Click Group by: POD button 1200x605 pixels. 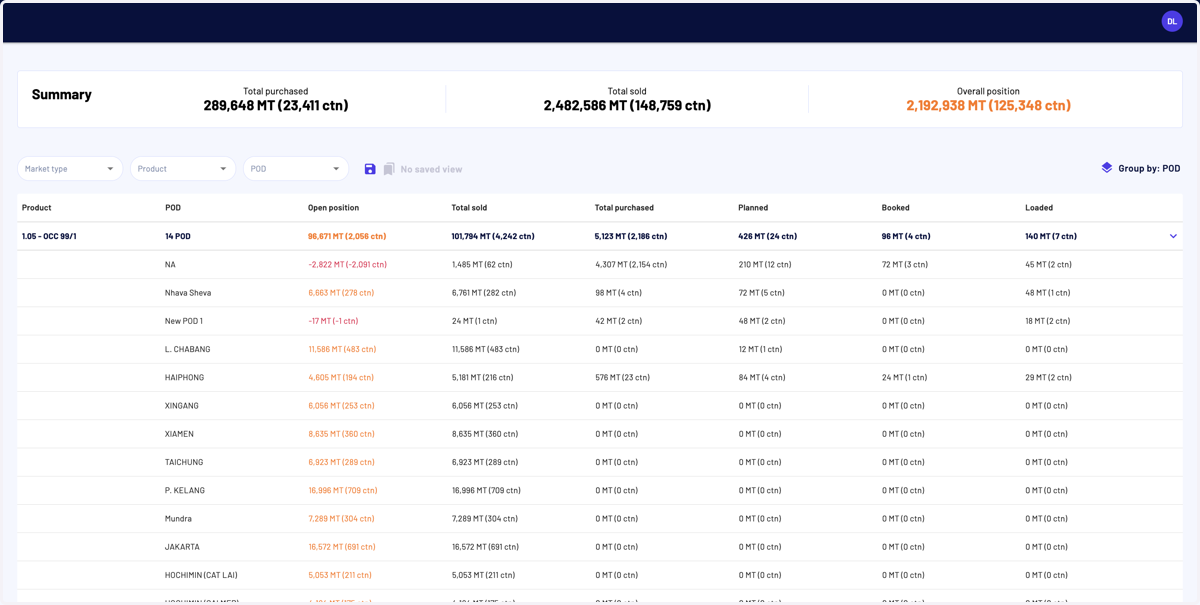coord(1141,168)
